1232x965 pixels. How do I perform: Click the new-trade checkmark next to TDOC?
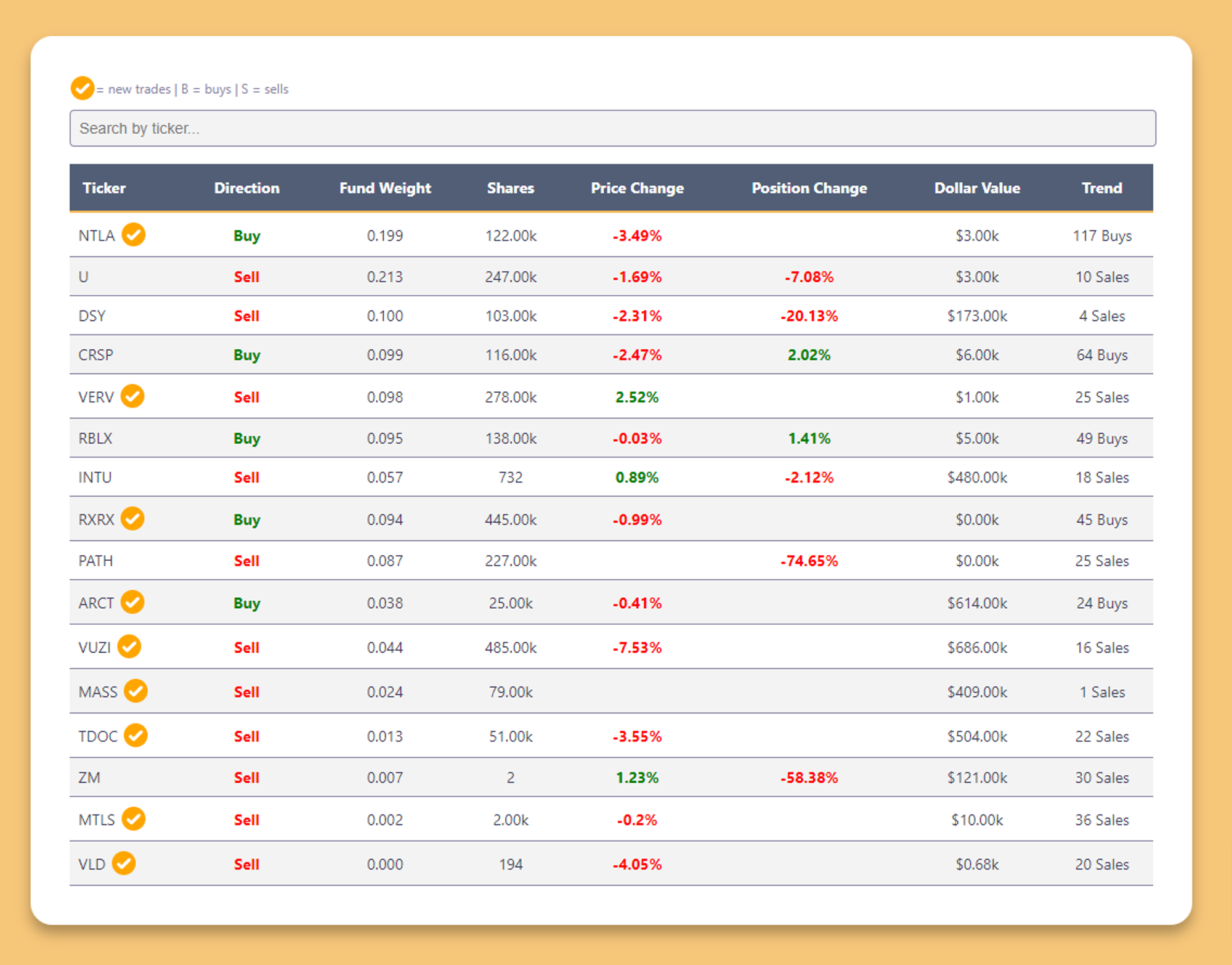click(x=136, y=735)
